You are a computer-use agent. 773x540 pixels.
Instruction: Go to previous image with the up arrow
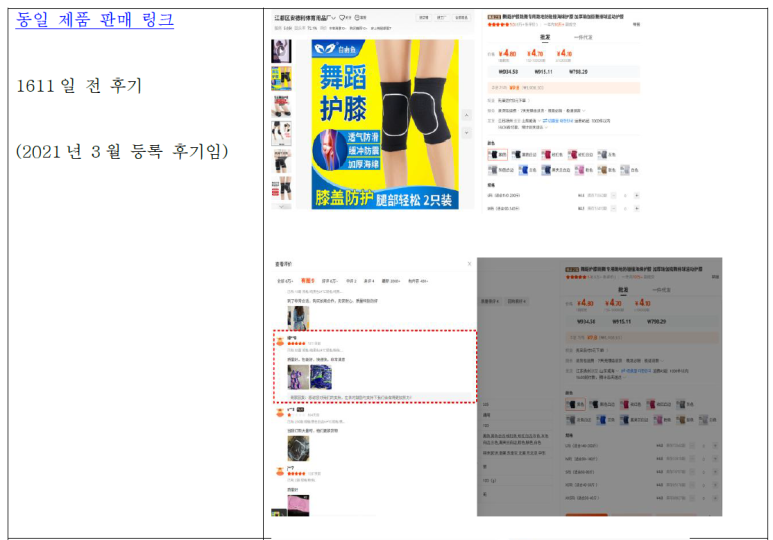[x=466, y=115]
